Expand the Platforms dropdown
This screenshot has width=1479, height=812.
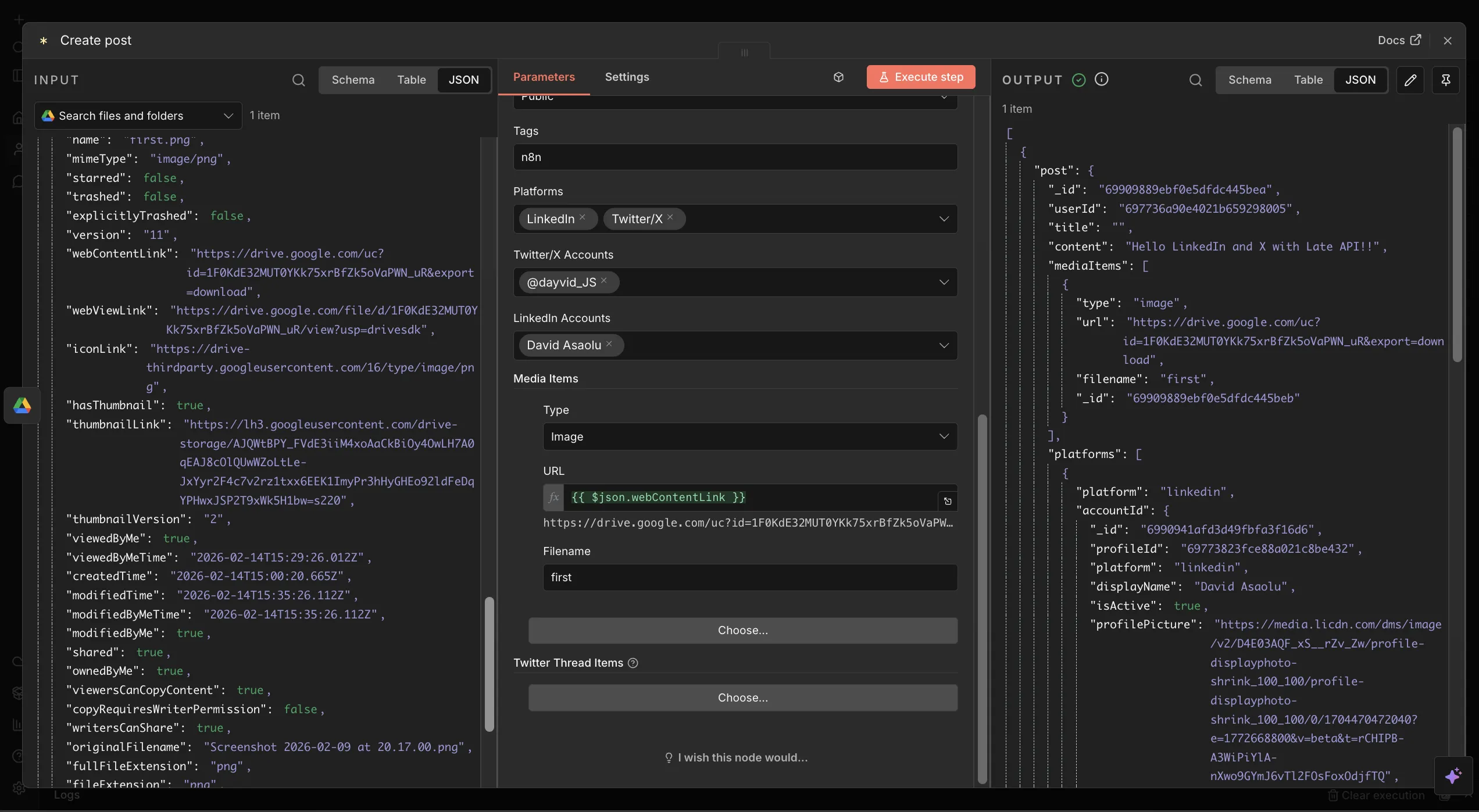pos(944,219)
